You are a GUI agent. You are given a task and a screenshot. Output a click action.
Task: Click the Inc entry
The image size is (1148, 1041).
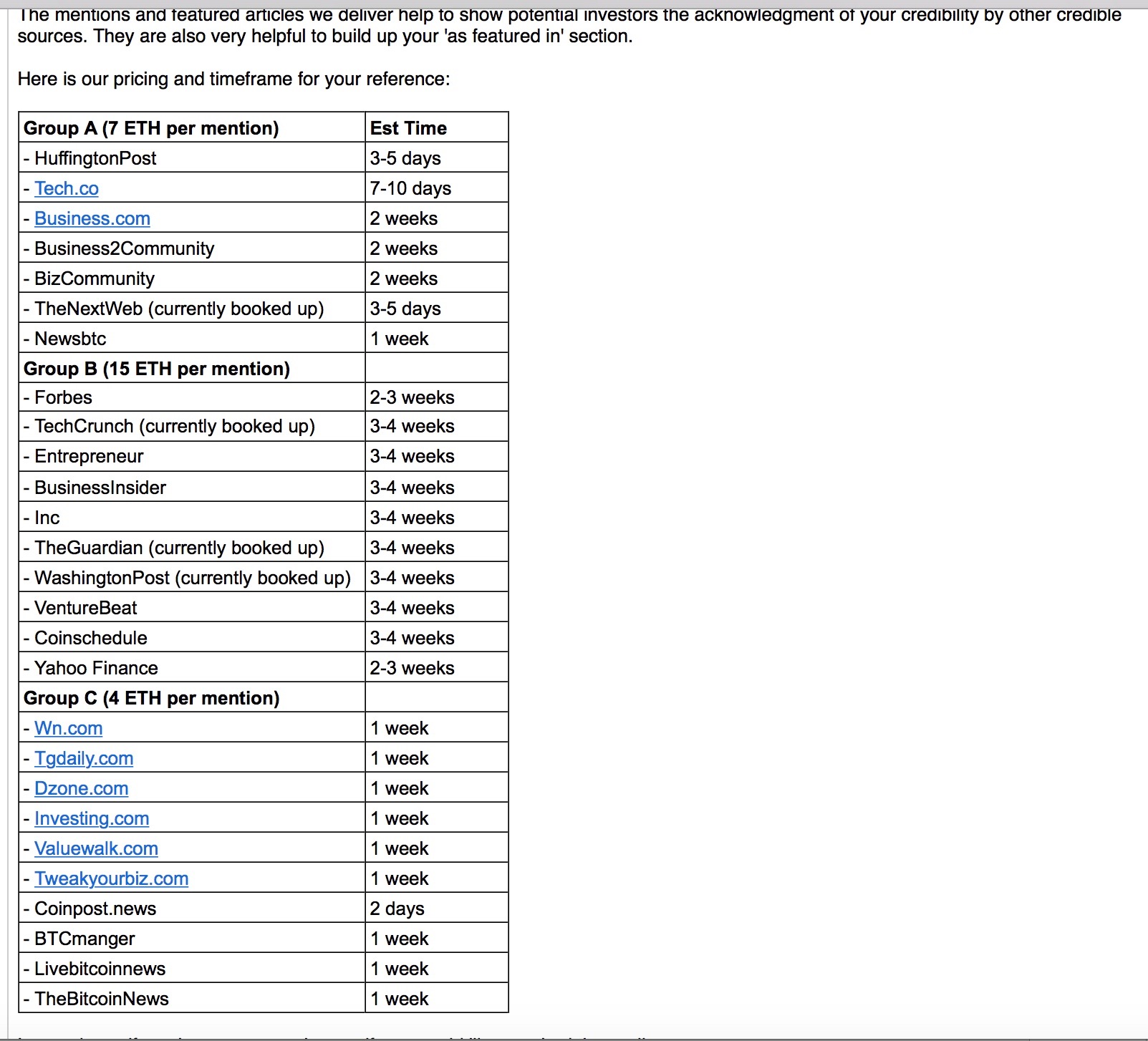pyautogui.click(x=47, y=518)
